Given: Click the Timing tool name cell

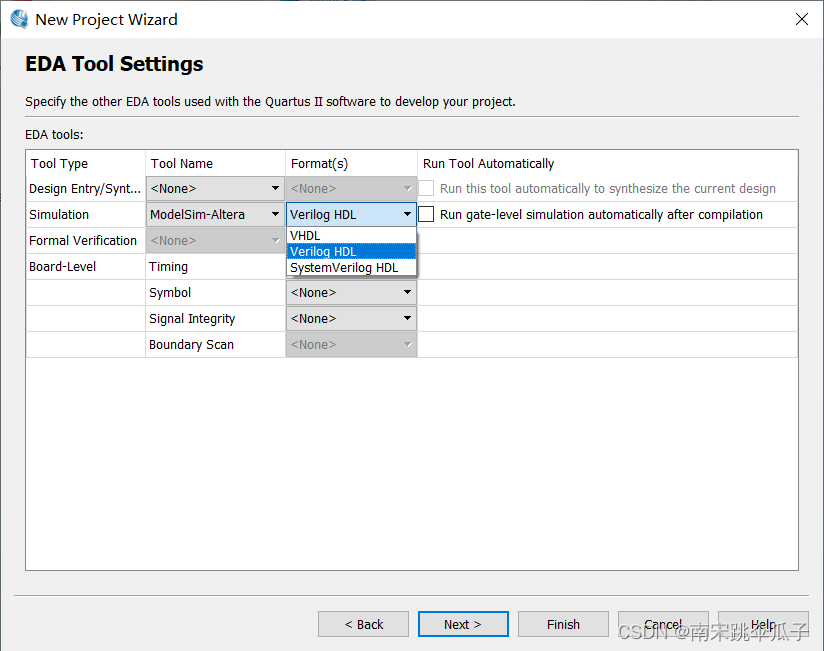Looking at the screenshot, I should (215, 266).
